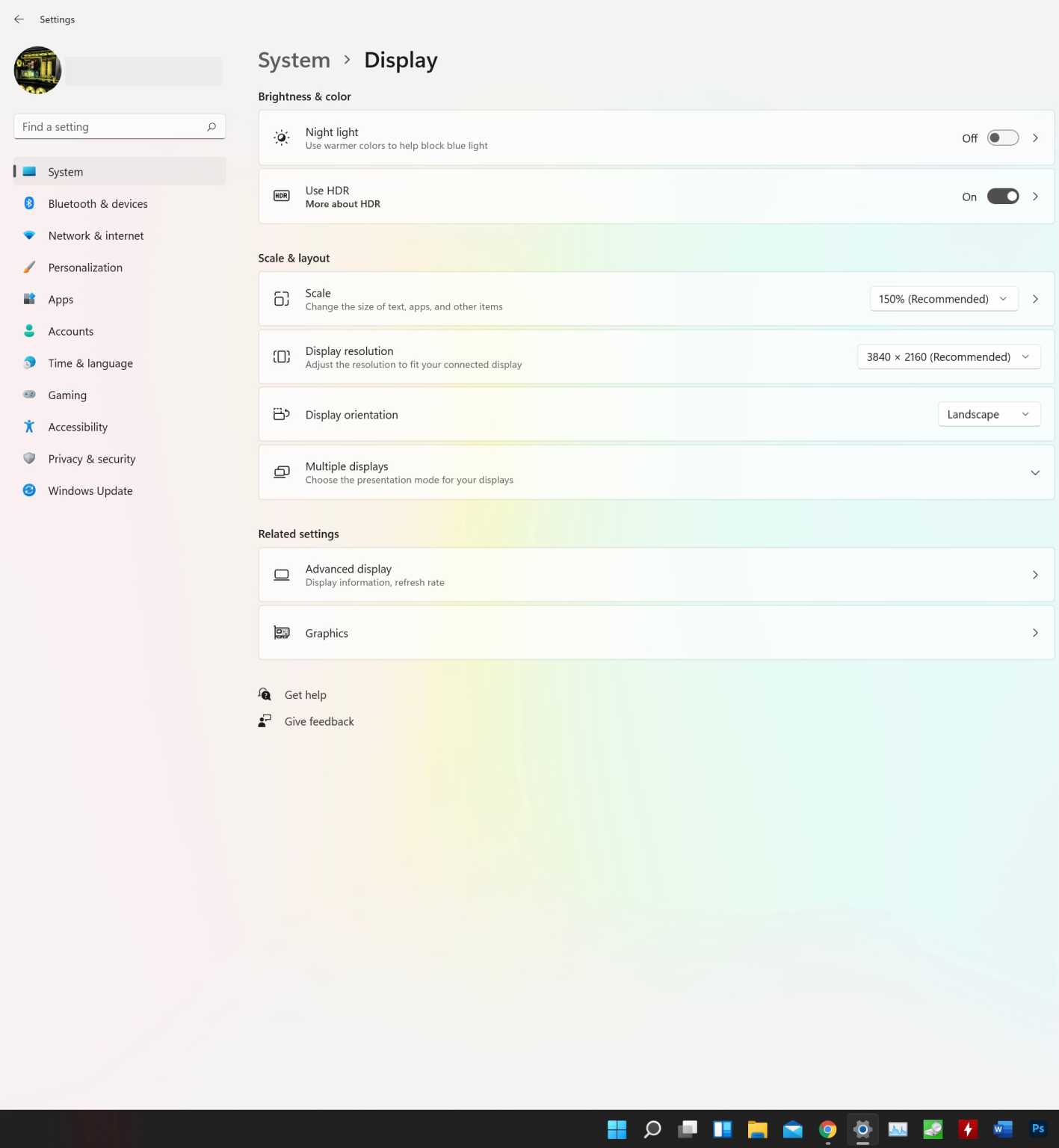The height and width of the screenshot is (1148, 1059).
Task: Click the Night light sun icon
Action: click(x=281, y=138)
